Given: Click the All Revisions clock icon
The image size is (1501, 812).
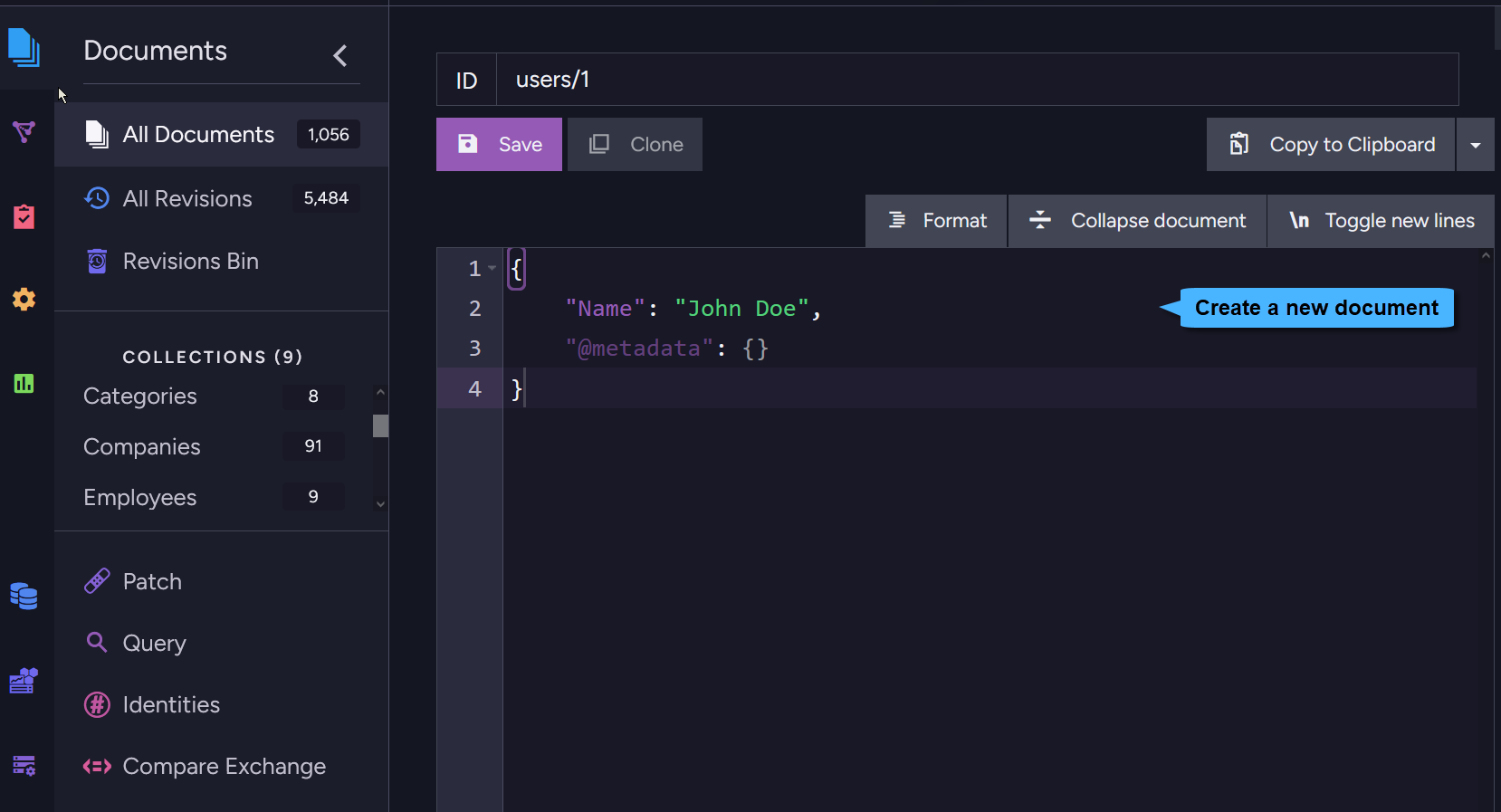Looking at the screenshot, I should point(97,198).
